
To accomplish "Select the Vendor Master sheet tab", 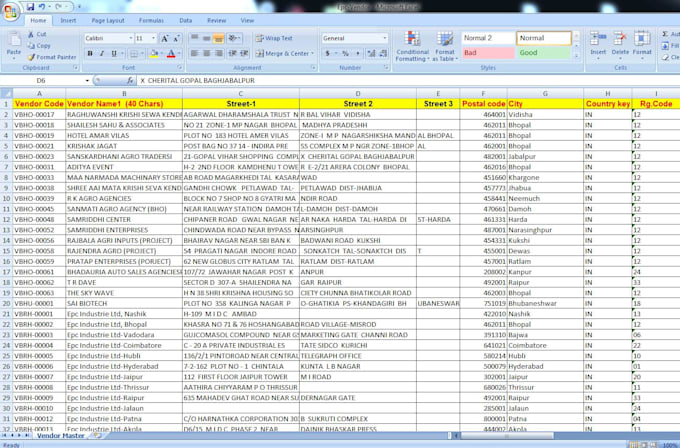I will 62,436.
